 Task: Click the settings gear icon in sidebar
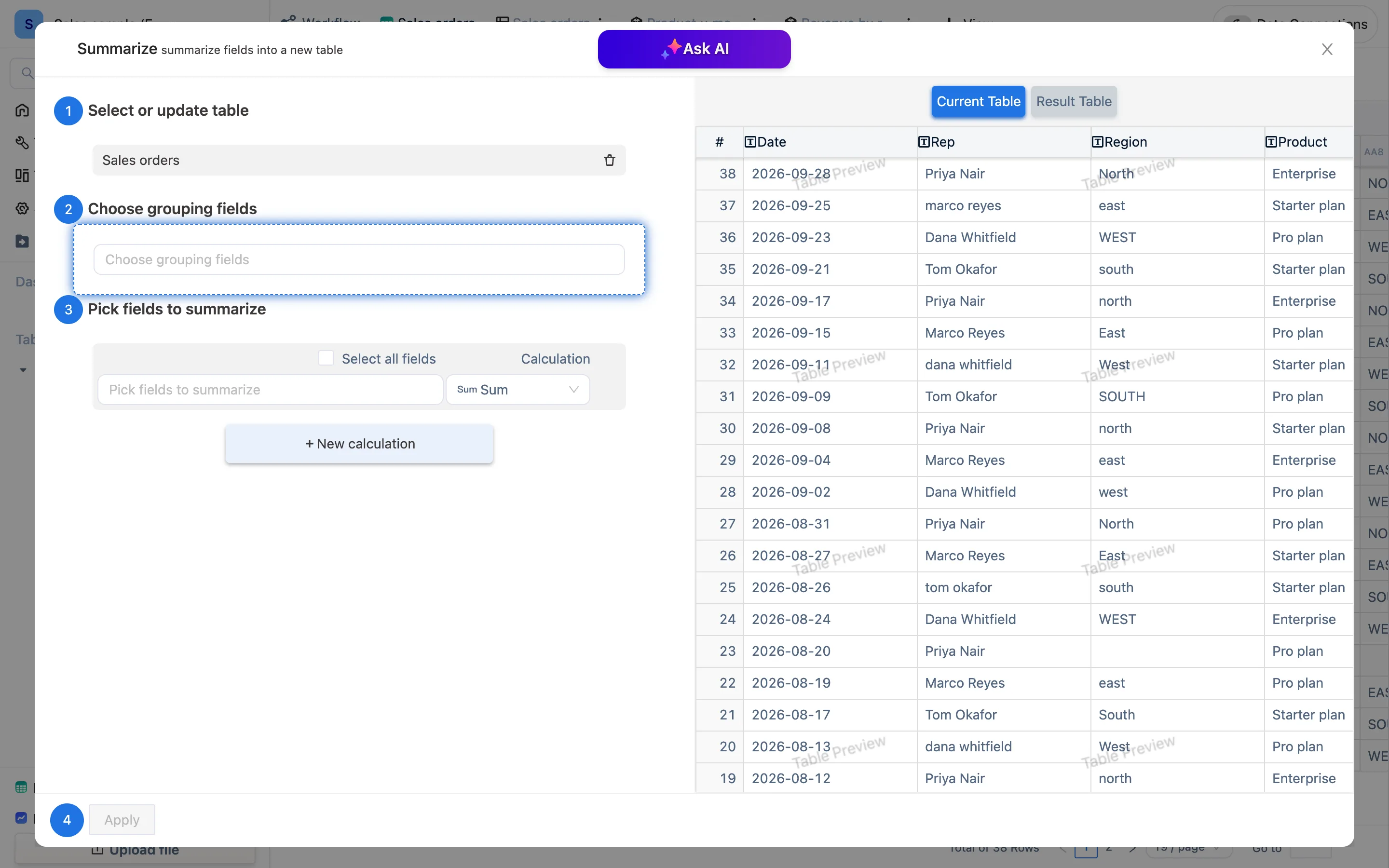click(22, 208)
